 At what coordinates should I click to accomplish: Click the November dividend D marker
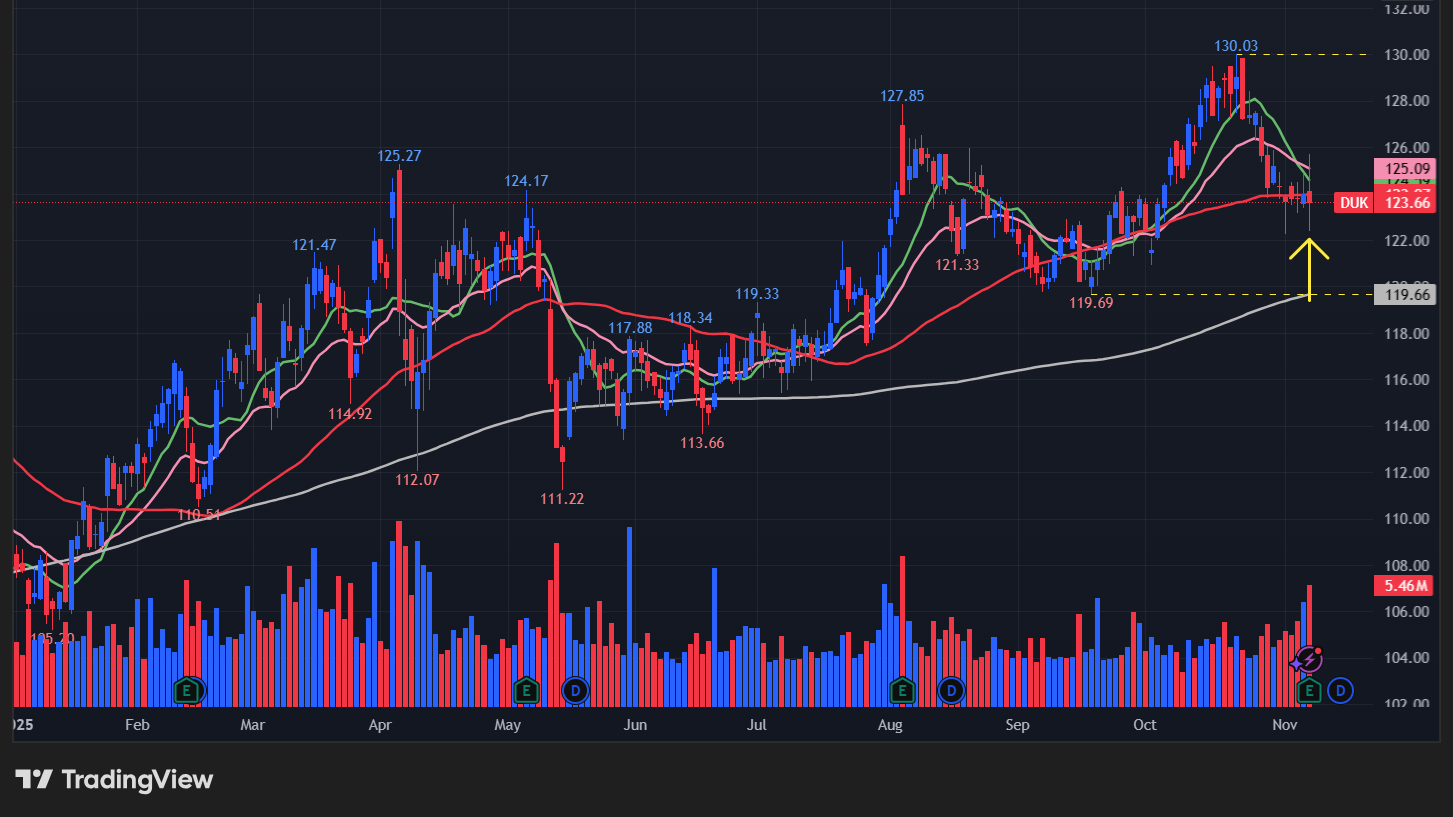click(1341, 689)
